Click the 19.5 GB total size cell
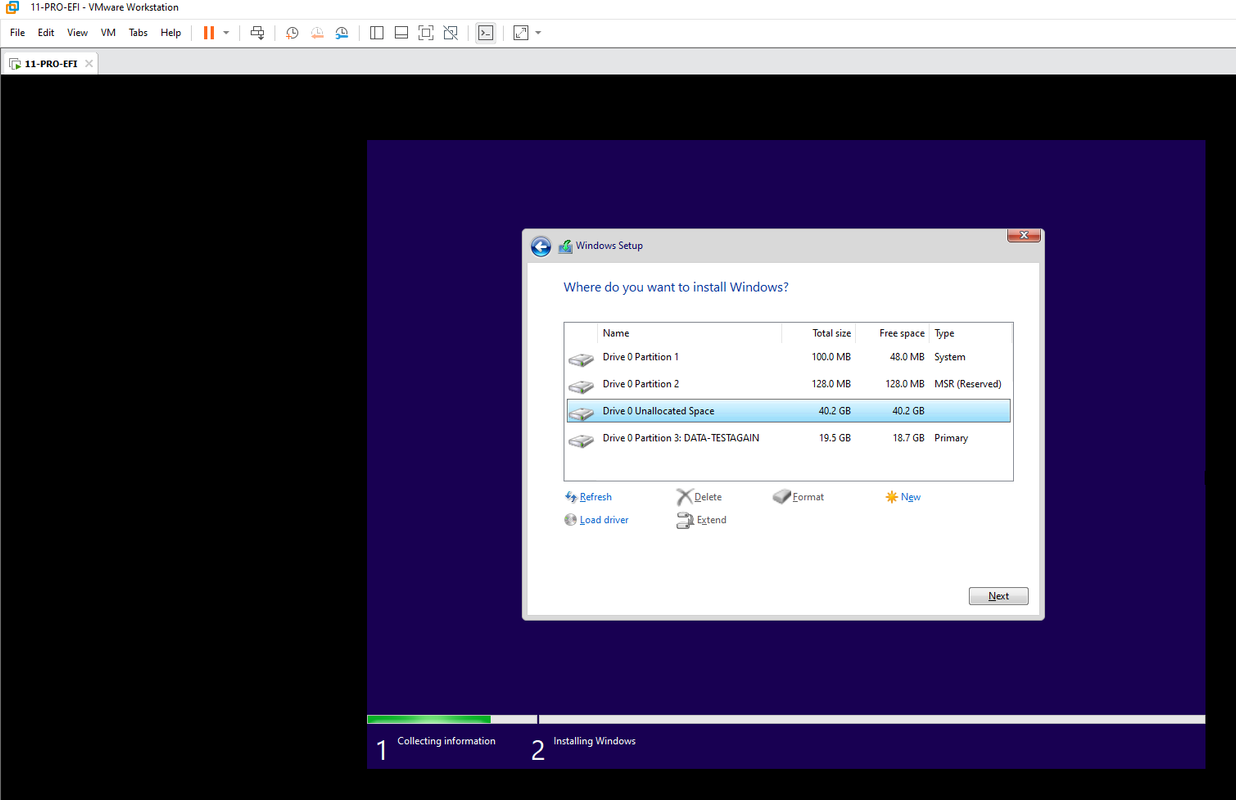 (834, 438)
